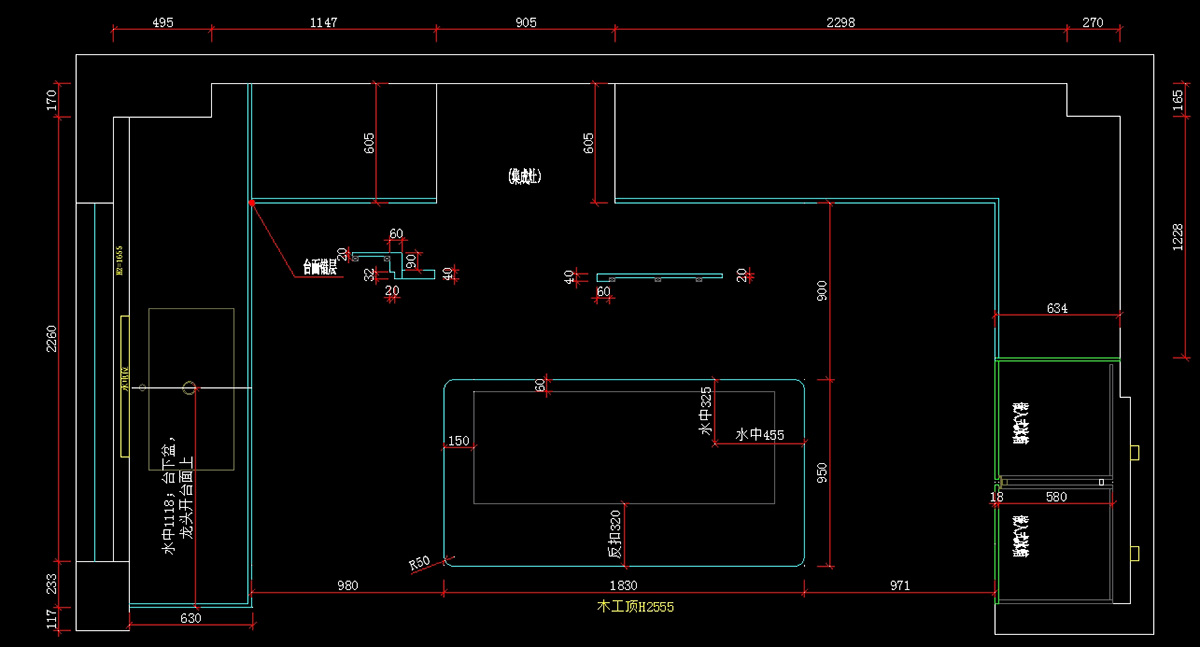Select the 1147 dimension text at top
1200x647 pixels.
323,22
